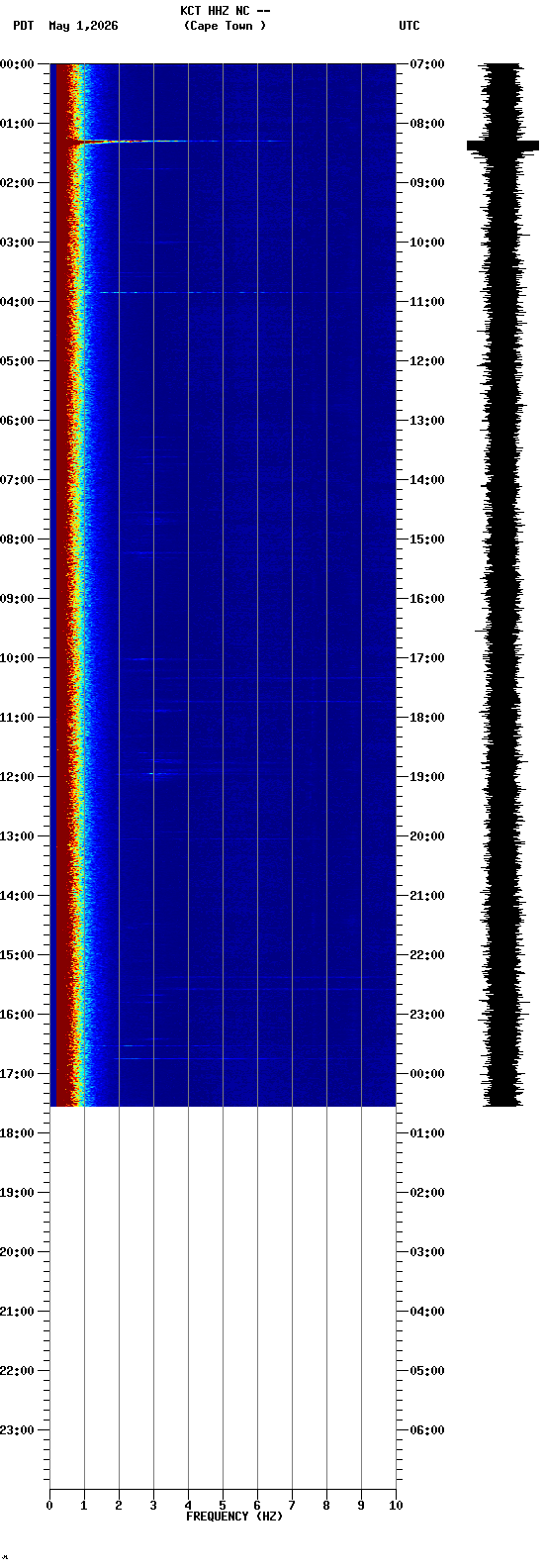Click the 23:00 PDT time label
The height and width of the screenshot is (1568, 546).
(17, 1430)
